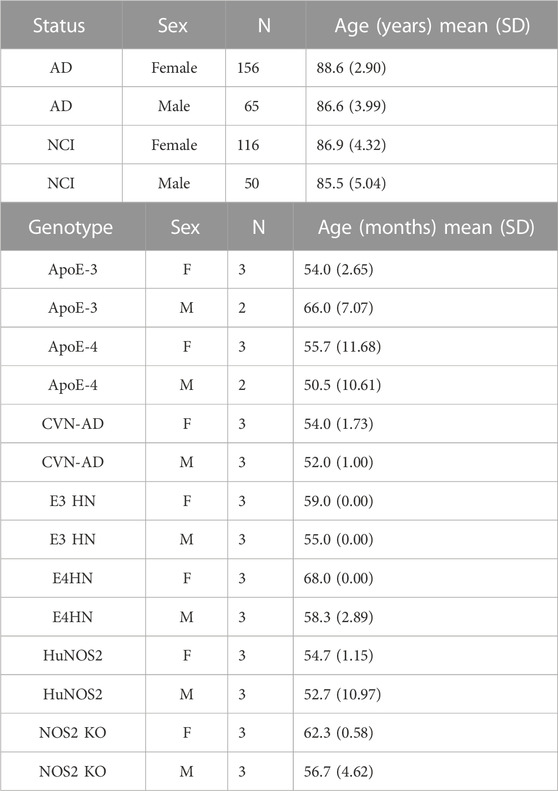
Task: Select the CVN-AD female genotype cell
Action: [73, 424]
